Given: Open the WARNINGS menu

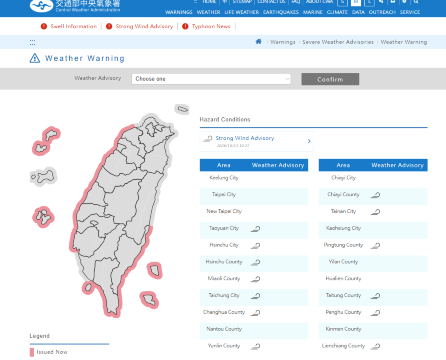Looking at the screenshot, I should tap(179, 12).
